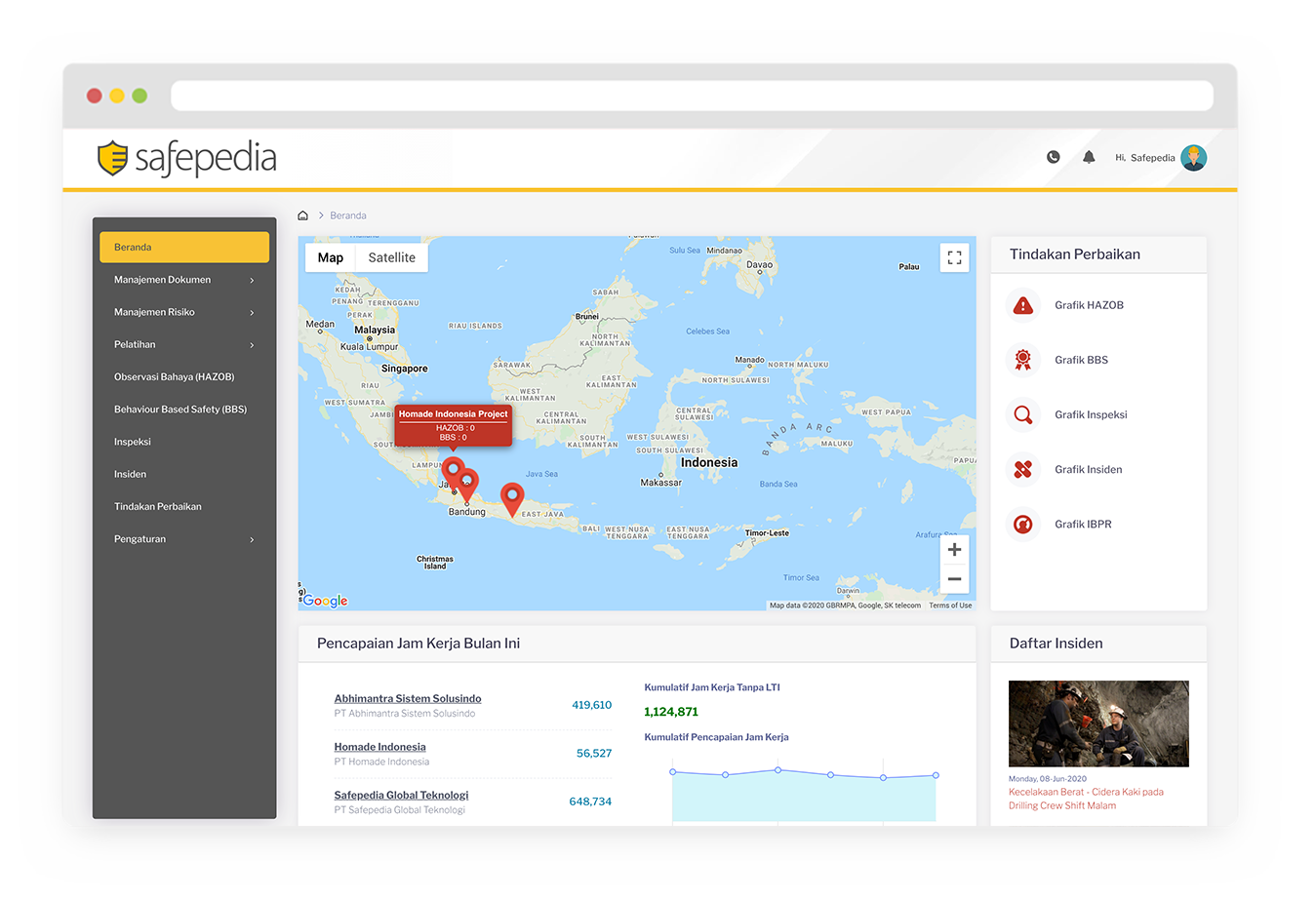Expand Manajemen Risiko submenu chevron
Image resolution: width=1316 pixels, height=899 pixels.
coord(252,312)
